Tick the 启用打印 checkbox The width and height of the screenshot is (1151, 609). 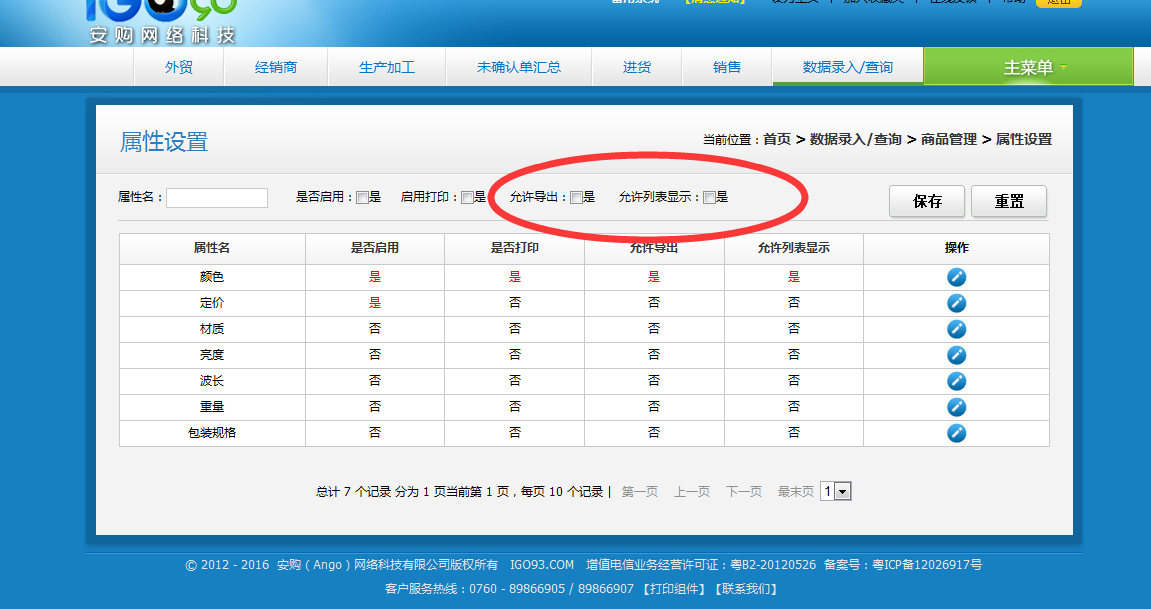coord(467,198)
